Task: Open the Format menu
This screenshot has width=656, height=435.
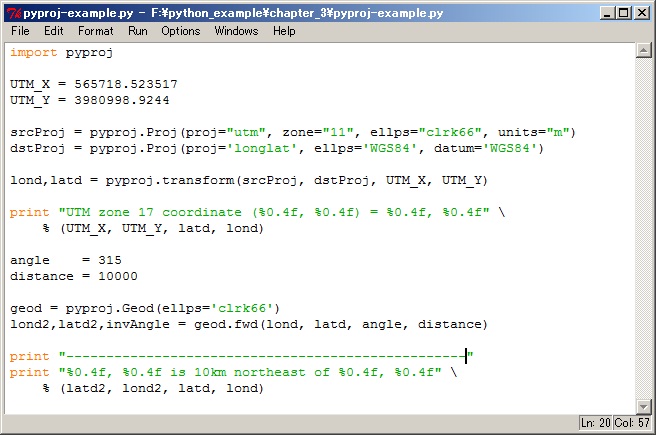Action: click(96, 31)
